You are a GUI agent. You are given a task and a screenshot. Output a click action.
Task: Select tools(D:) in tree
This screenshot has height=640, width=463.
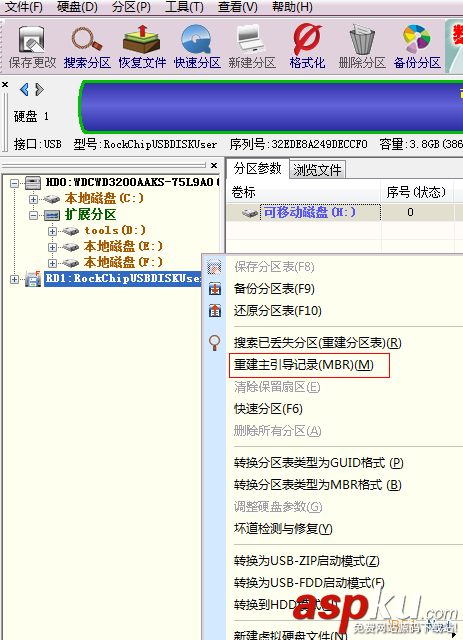[115, 230]
